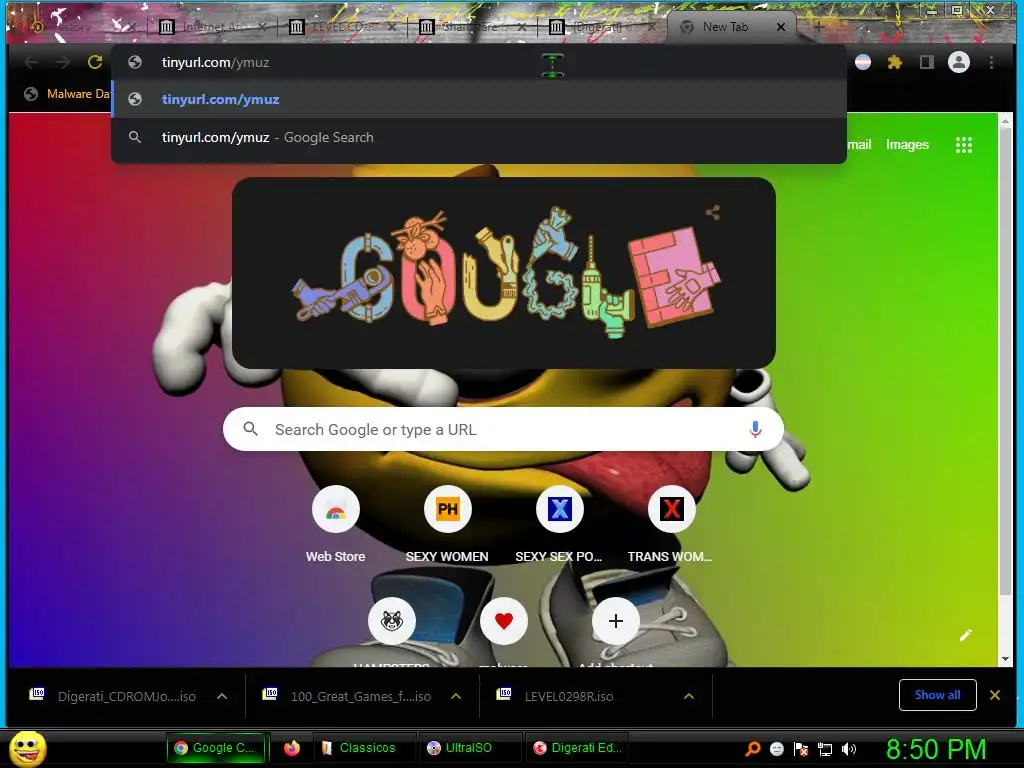The image size is (1024, 768).
Task: Open the Google apps grid
Action: 963,145
